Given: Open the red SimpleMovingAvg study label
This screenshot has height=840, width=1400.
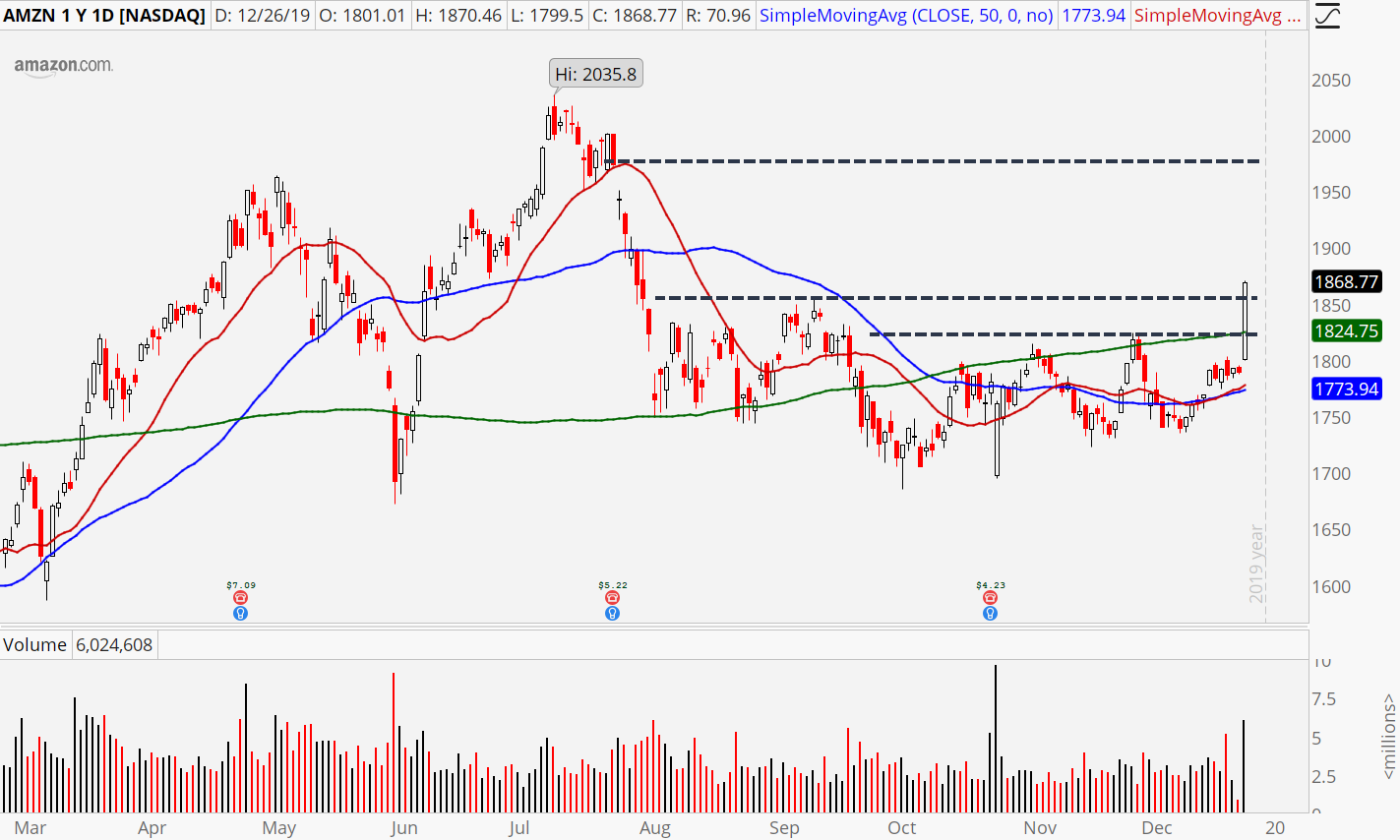Looking at the screenshot, I should click(x=1216, y=16).
